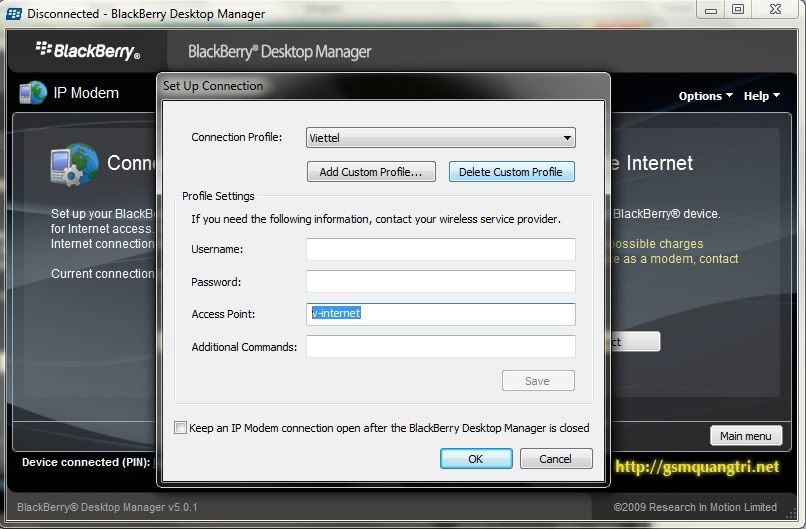
Task: Click inside the Password field
Action: pos(441,282)
